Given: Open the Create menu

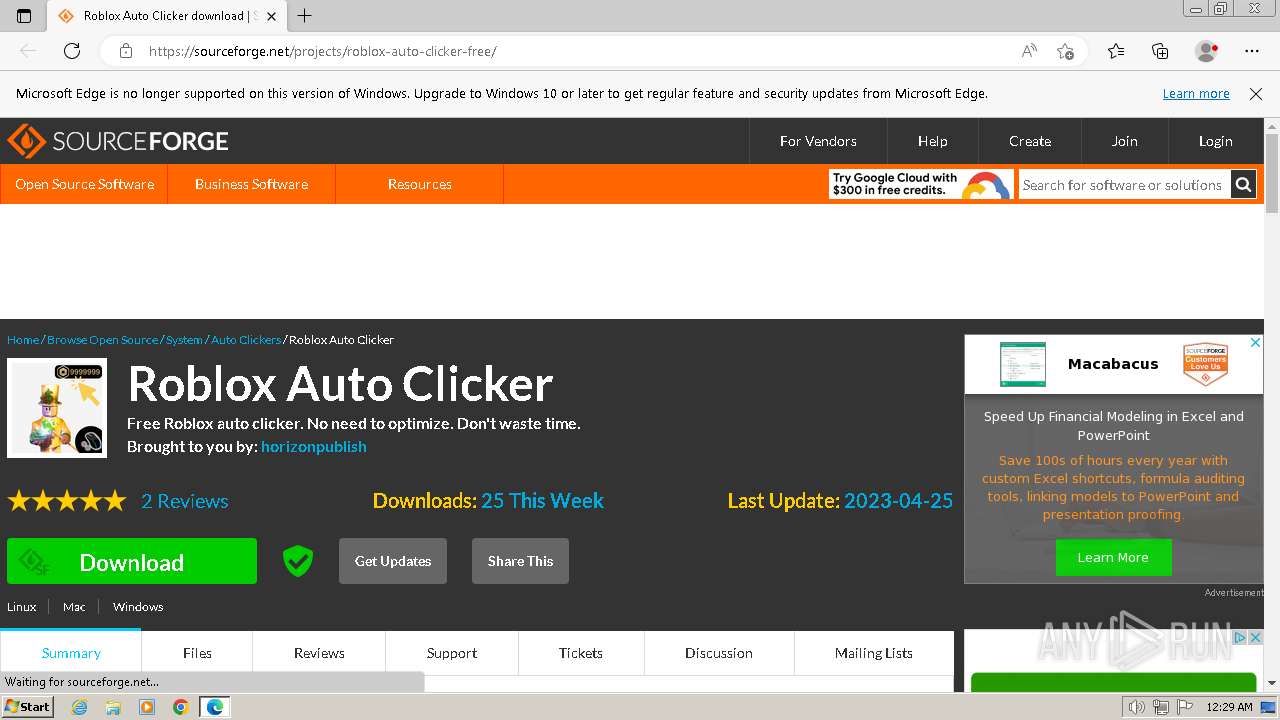Looking at the screenshot, I should [1030, 141].
